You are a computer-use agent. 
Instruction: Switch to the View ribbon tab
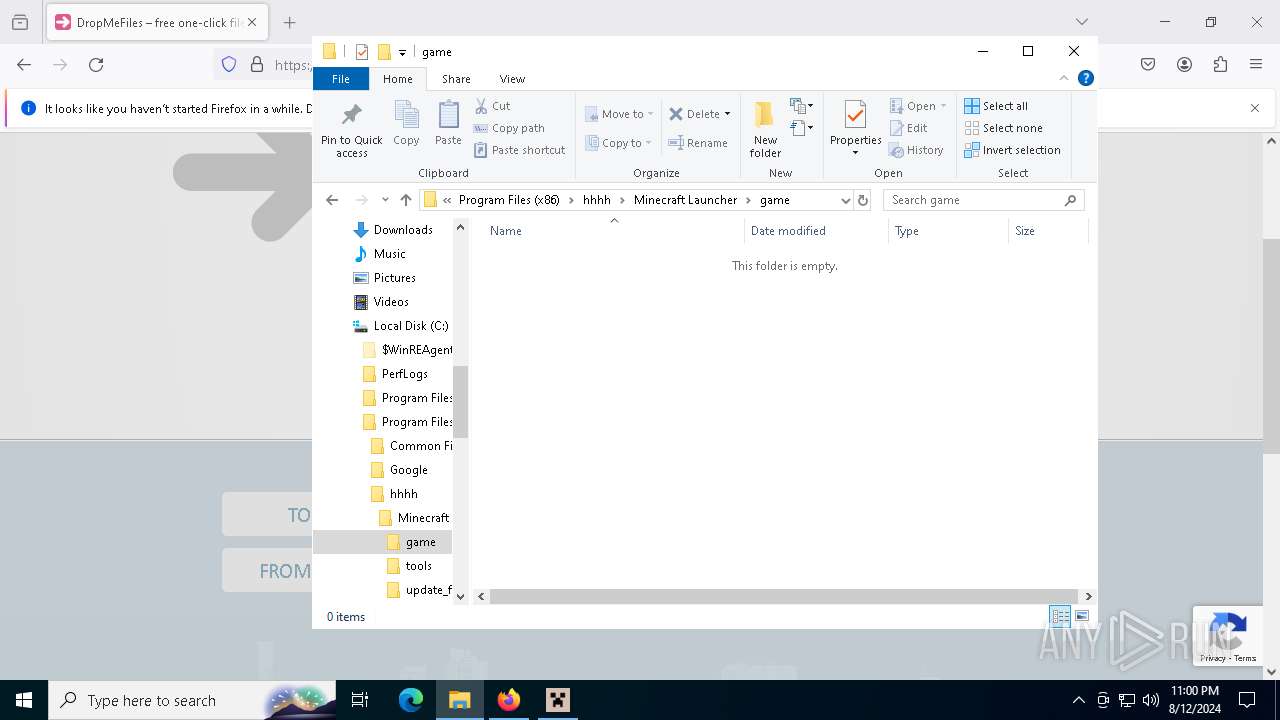click(512, 79)
